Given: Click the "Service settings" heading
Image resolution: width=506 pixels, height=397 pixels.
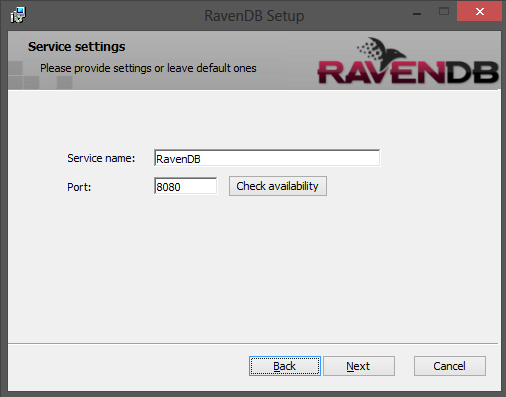Looking at the screenshot, I should click(76, 47).
